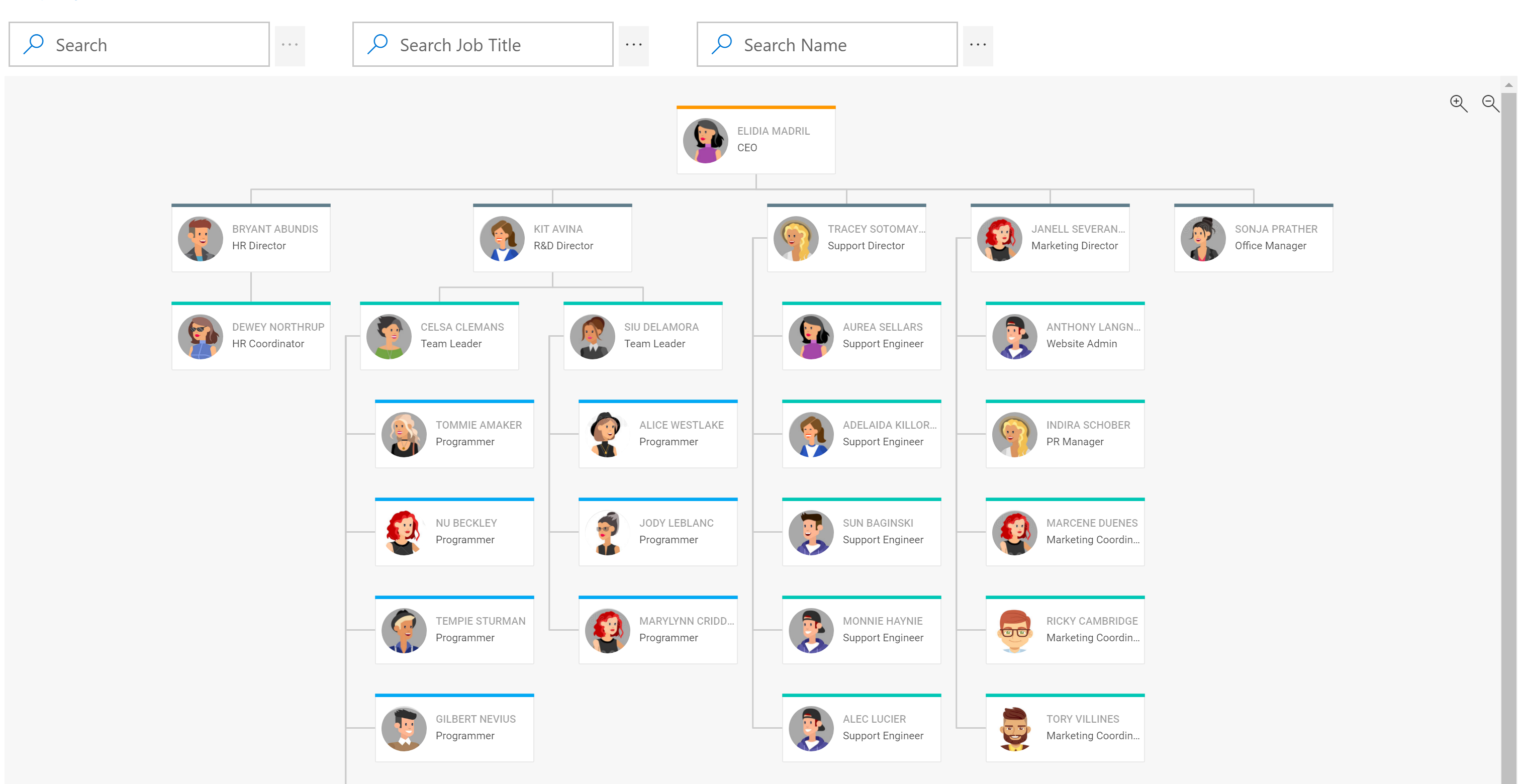The width and height of the screenshot is (1523, 784).
Task: Click the zoom out magnifier icon
Action: tap(1490, 104)
